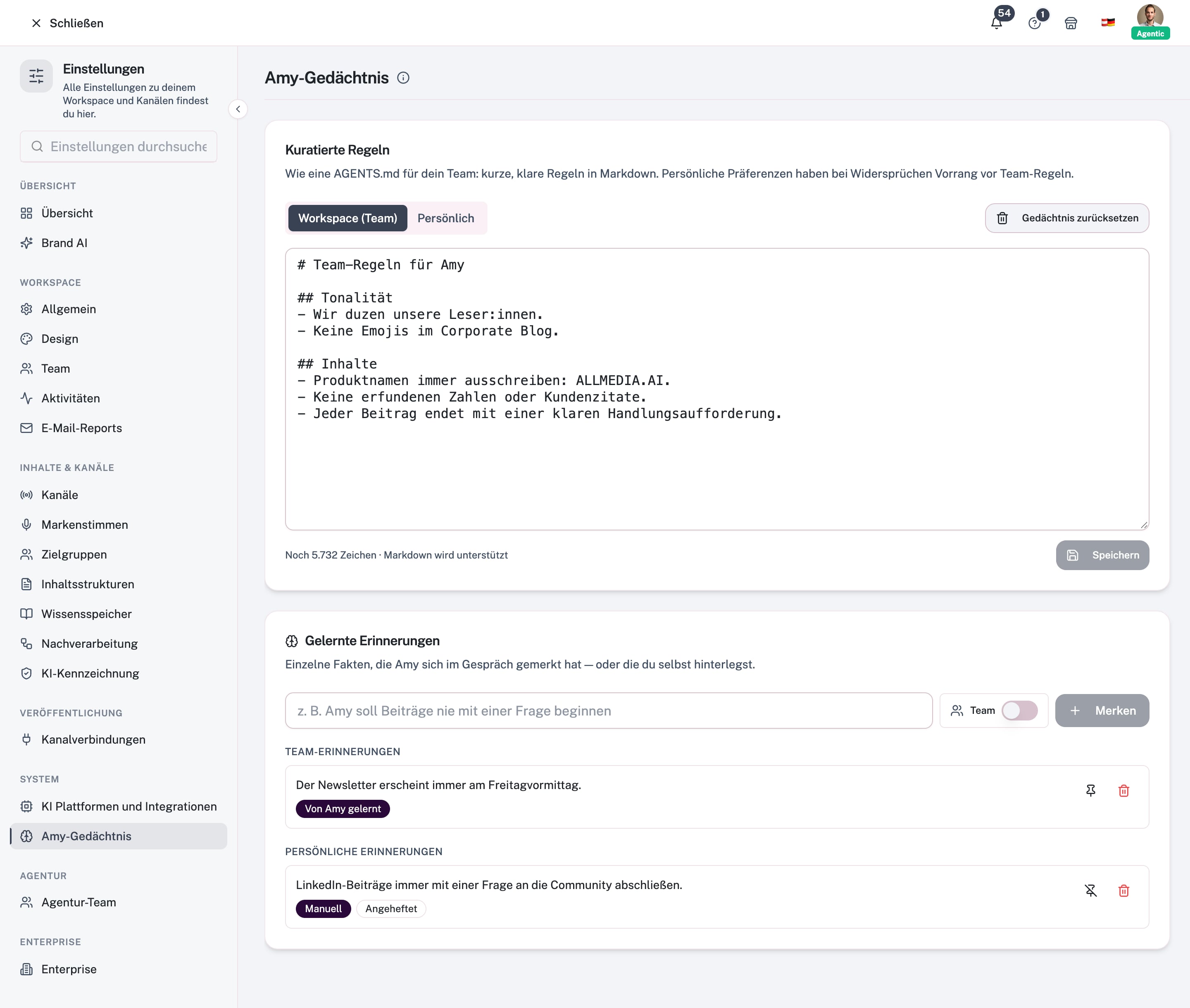Open Inhaltsstrukturen settings
This screenshot has width=1190, height=1008.
(118, 584)
